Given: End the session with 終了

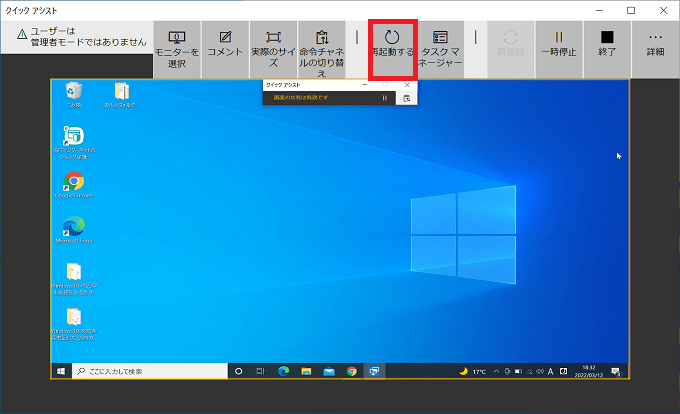Looking at the screenshot, I should [x=607, y=49].
